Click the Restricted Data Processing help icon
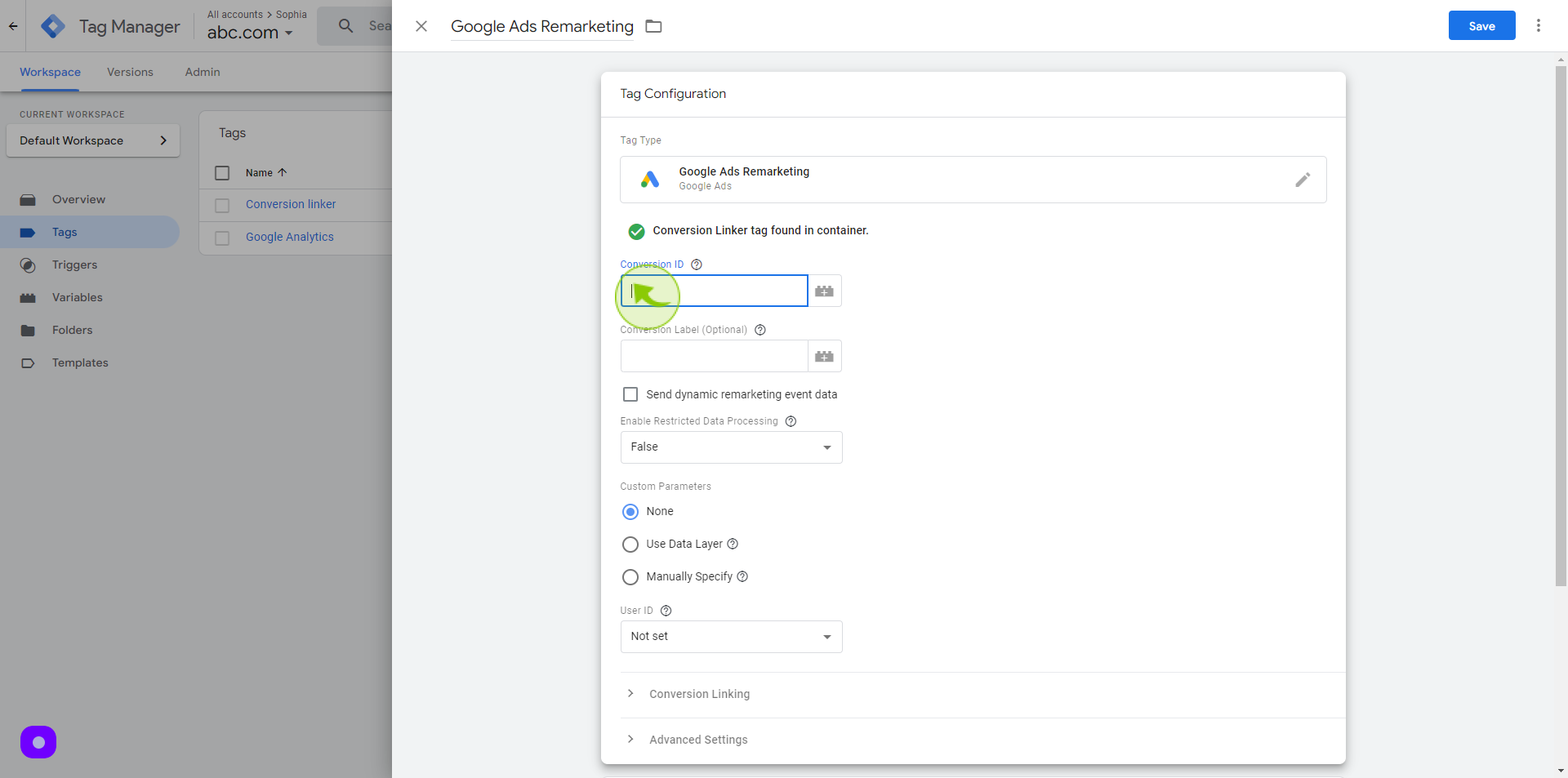The image size is (1568, 778). click(791, 421)
